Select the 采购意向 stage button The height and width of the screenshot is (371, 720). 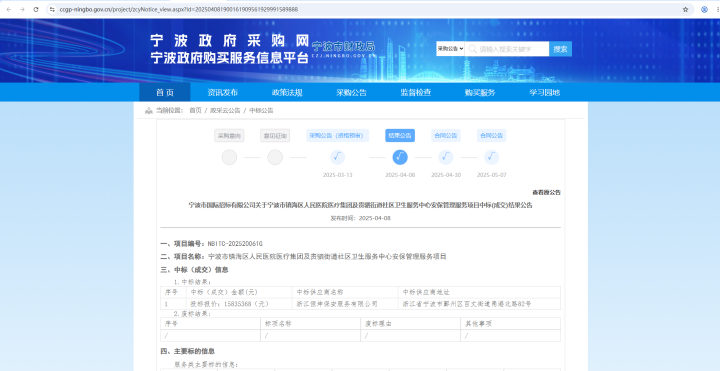pos(229,135)
